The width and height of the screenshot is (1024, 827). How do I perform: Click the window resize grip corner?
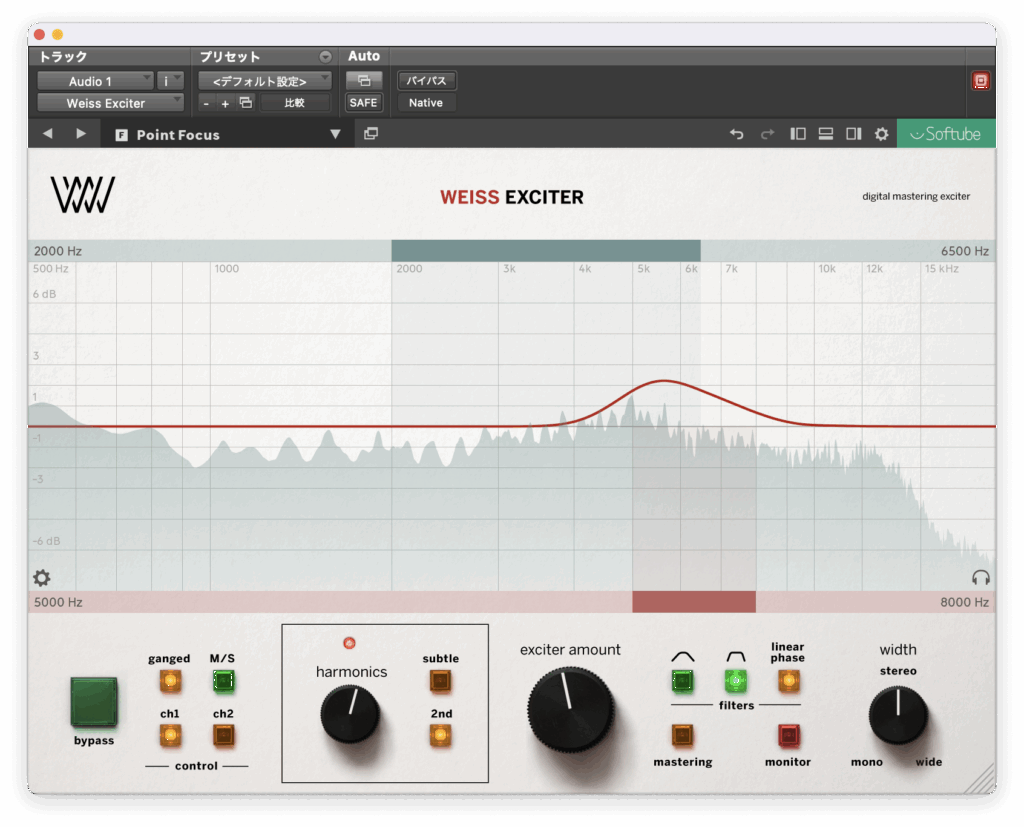point(980,779)
